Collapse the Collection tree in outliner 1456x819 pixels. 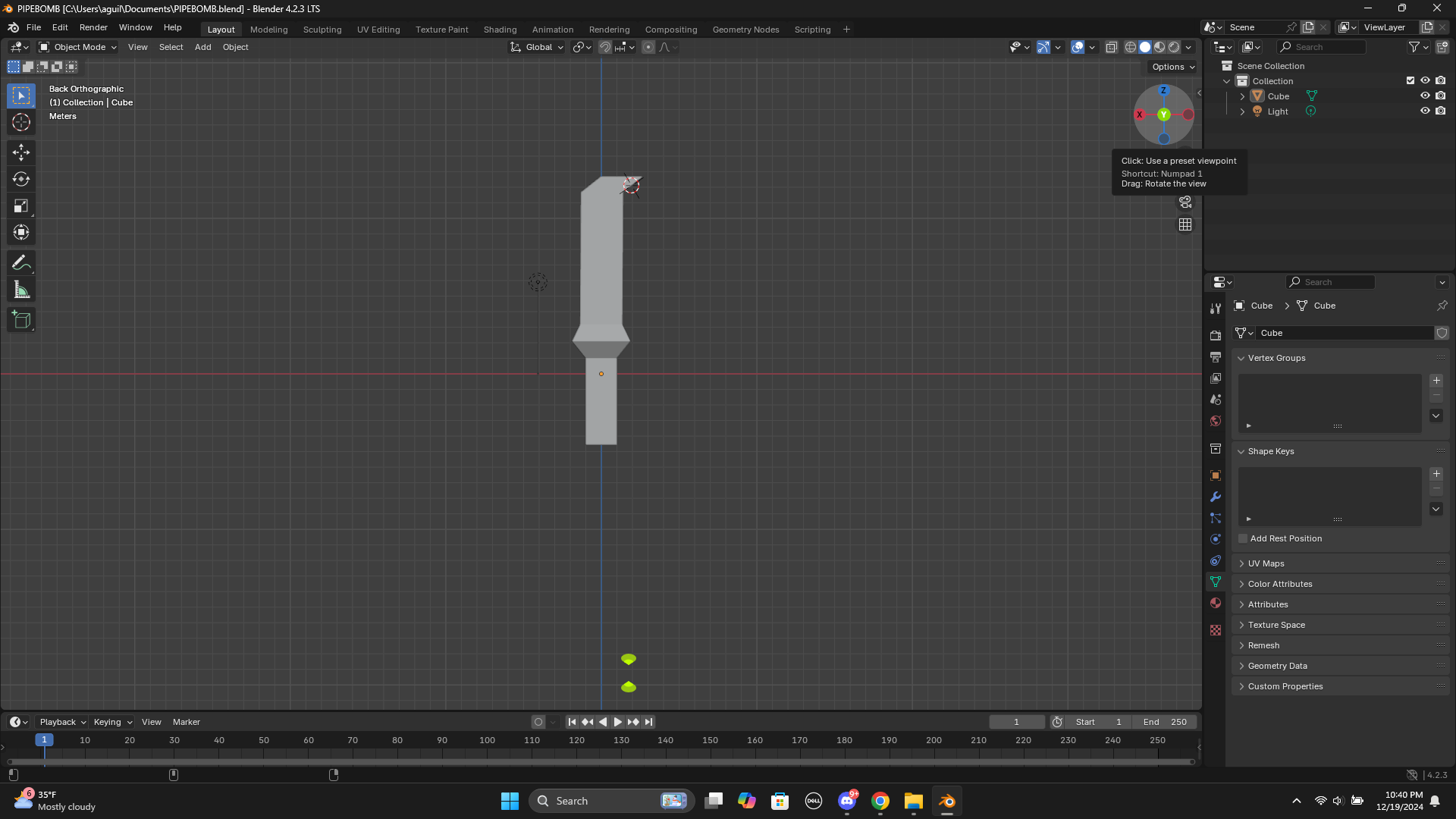click(x=1227, y=81)
